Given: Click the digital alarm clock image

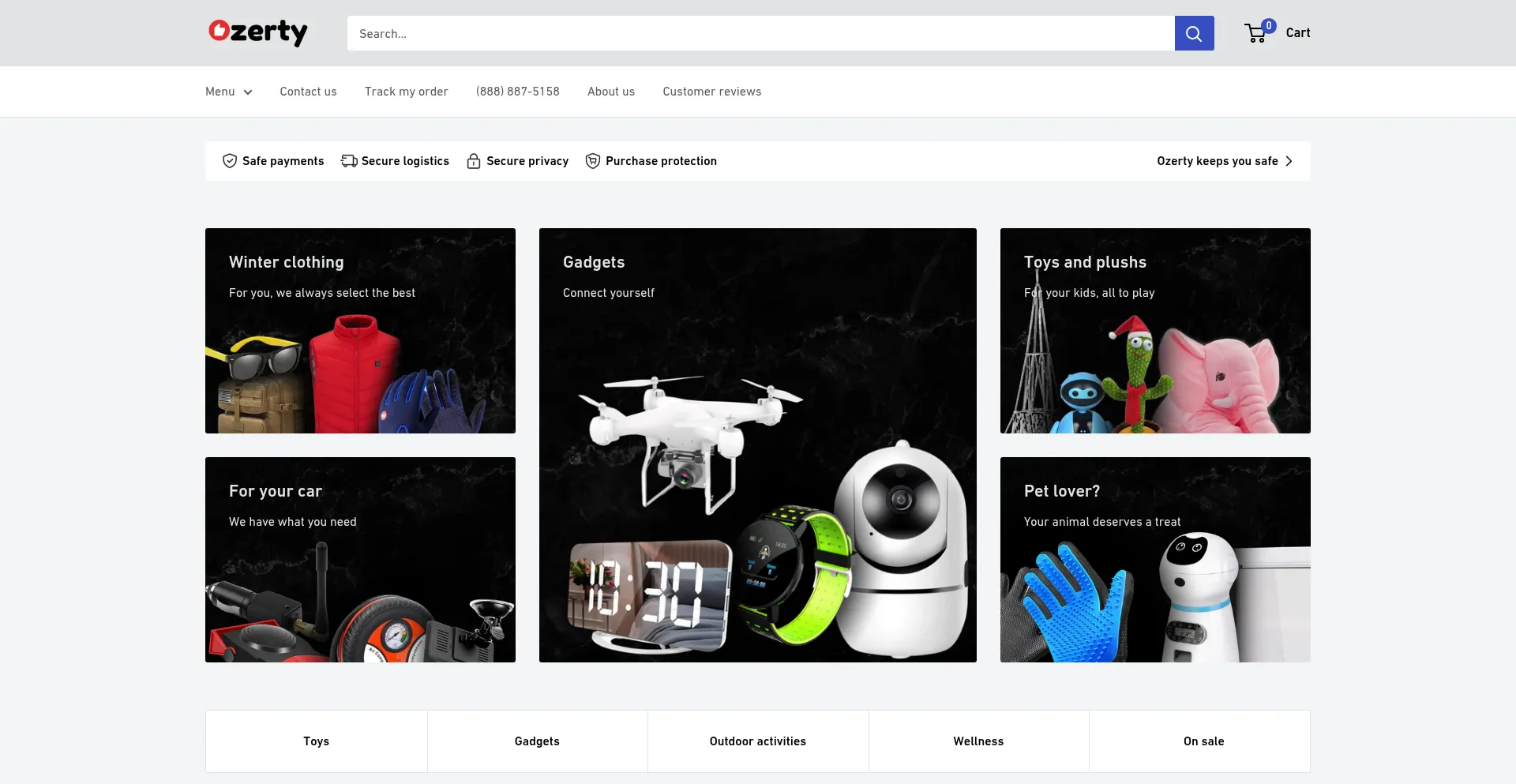Looking at the screenshot, I should pos(649,595).
